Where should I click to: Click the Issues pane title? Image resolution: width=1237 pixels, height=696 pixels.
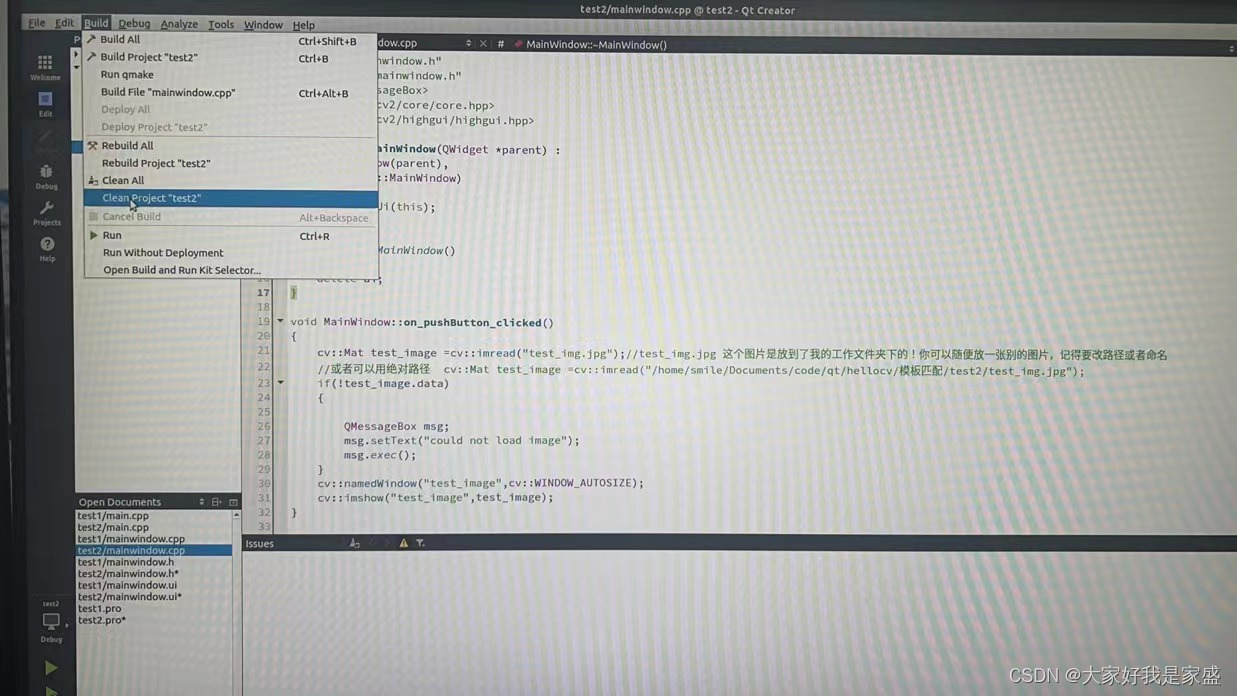point(259,544)
